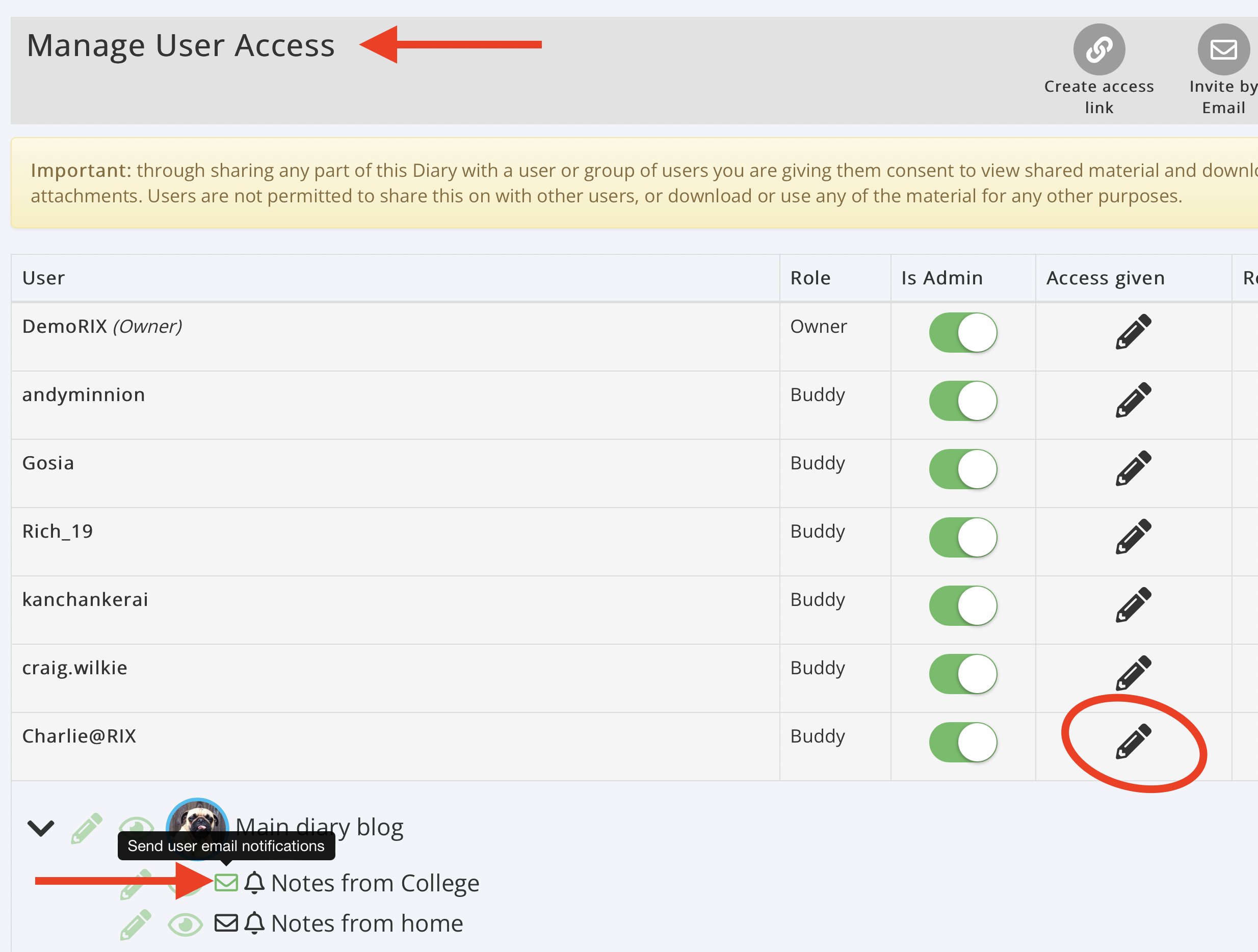Click the Invite by Email envelope icon

click(1223, 49)
